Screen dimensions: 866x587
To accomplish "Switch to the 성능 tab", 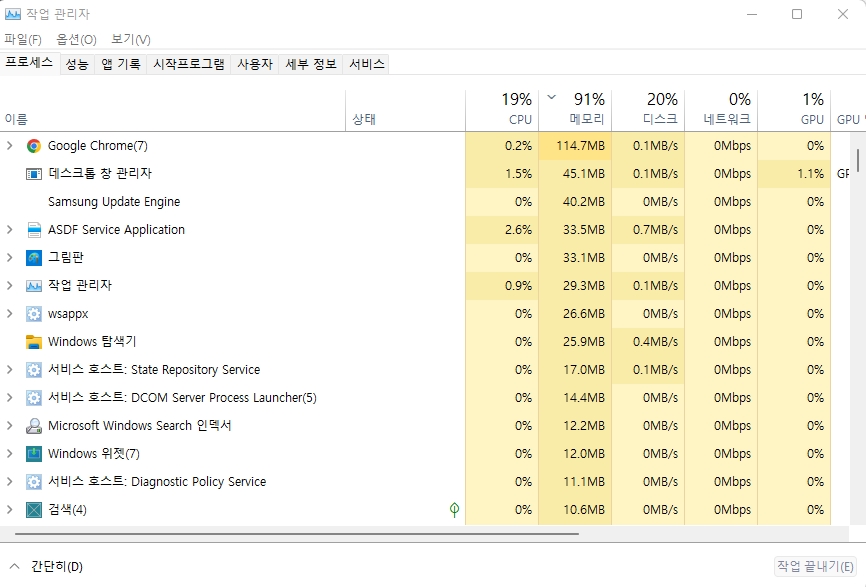I will tap(77, 64).
